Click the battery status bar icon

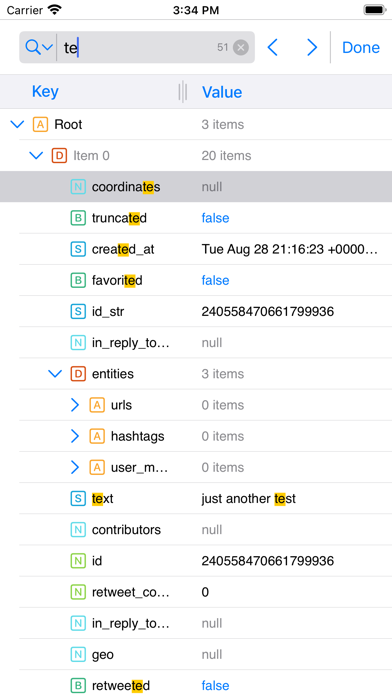[x=374, y=10]
